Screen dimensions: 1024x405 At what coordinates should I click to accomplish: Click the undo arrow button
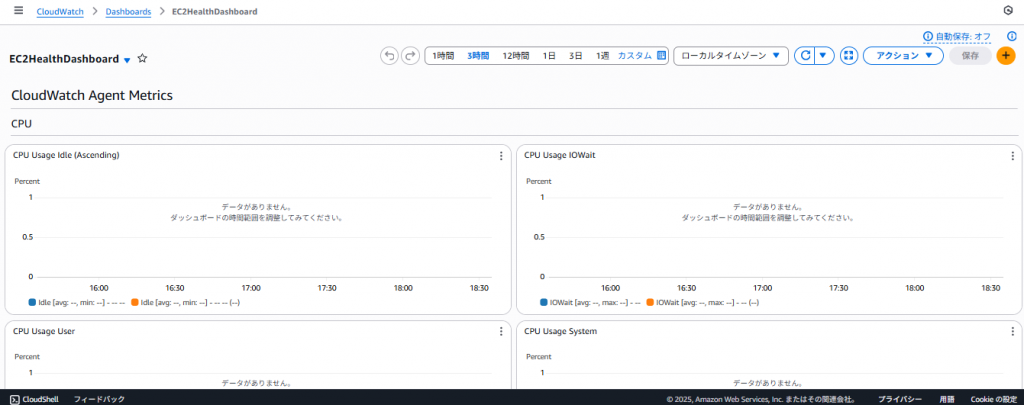pos(389,56)
